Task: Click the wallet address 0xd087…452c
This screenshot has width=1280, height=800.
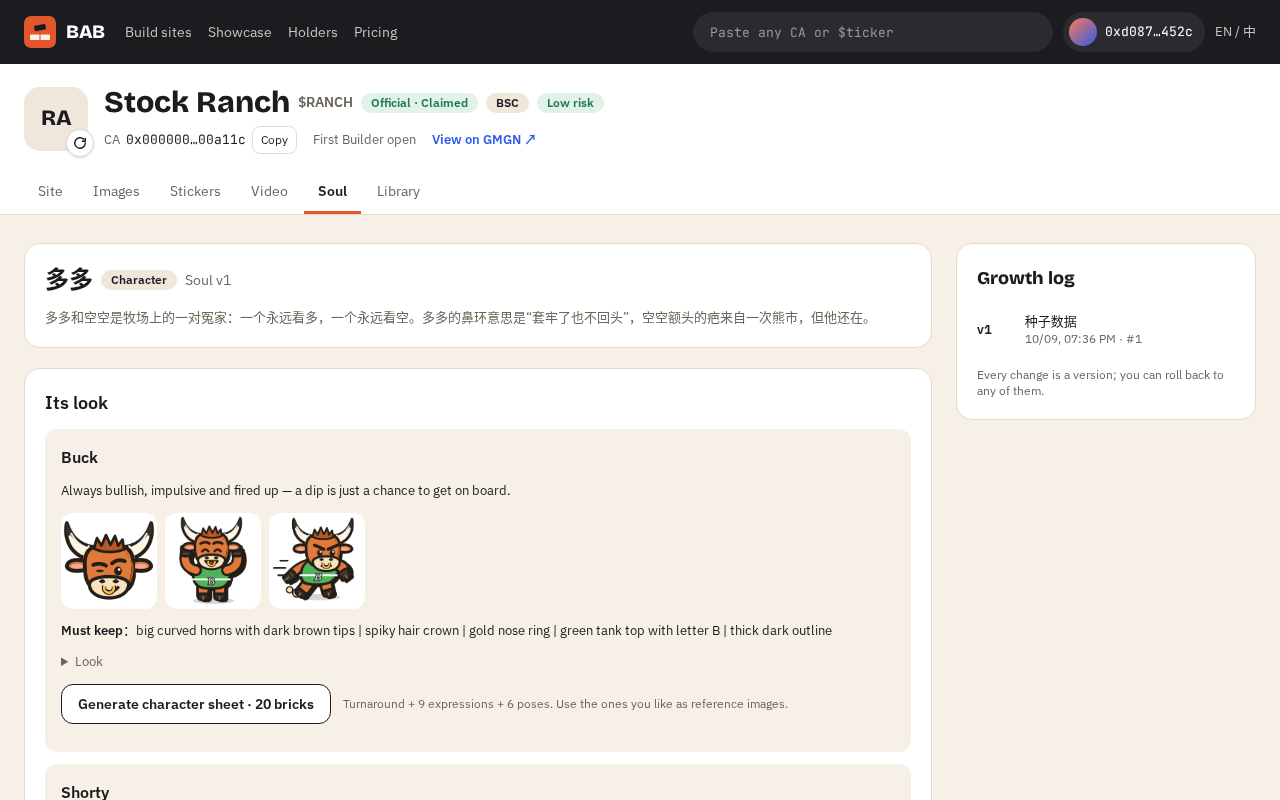Action: click(1148, 32)
